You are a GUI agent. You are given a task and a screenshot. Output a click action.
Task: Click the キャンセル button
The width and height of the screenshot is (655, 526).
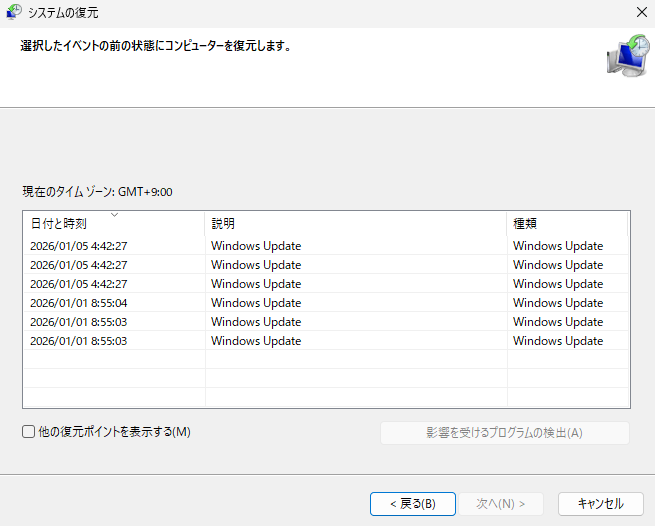[x=601, y=504]
